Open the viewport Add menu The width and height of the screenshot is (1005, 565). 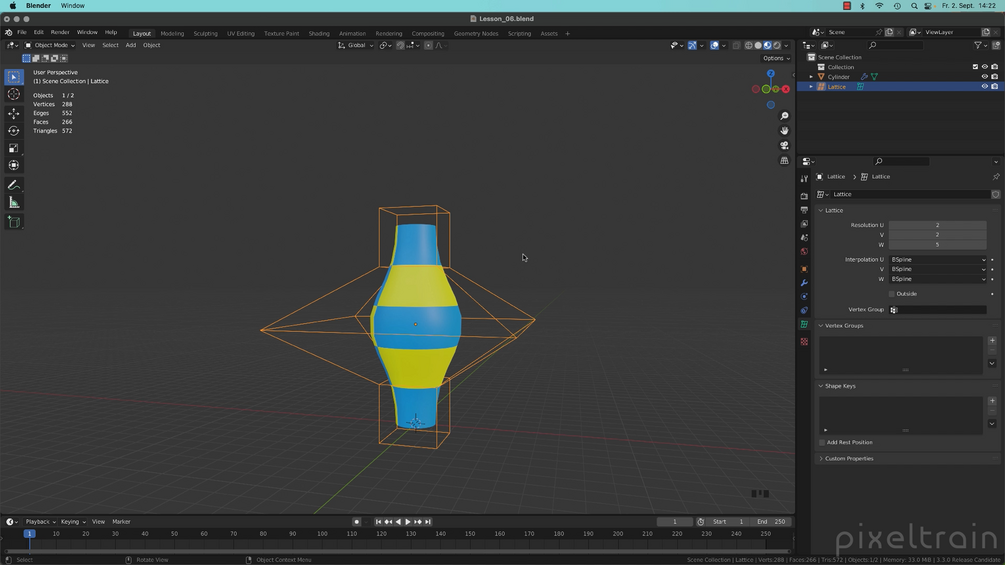coord(130,45)
